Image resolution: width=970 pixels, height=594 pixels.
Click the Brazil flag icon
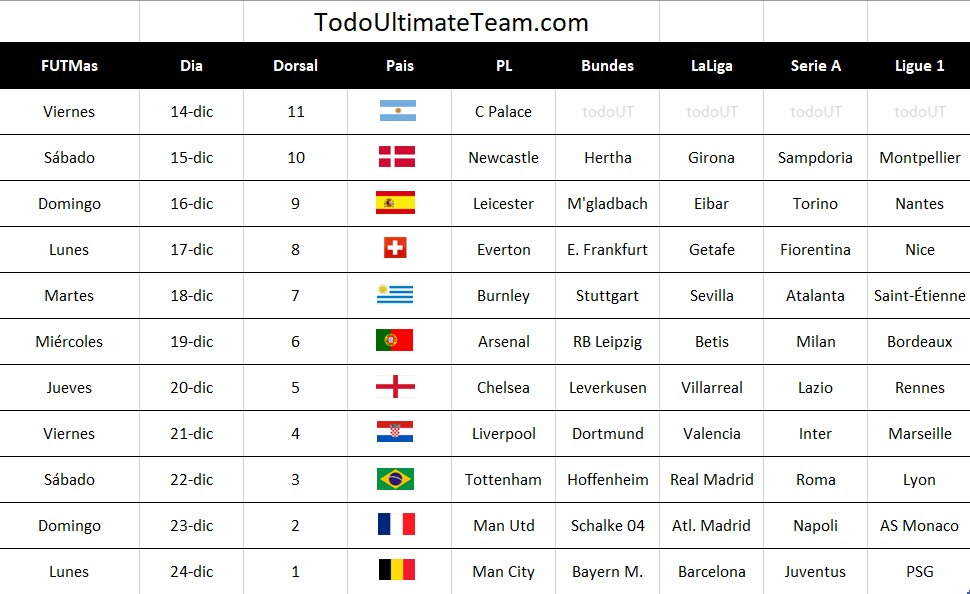click(395, 479)
